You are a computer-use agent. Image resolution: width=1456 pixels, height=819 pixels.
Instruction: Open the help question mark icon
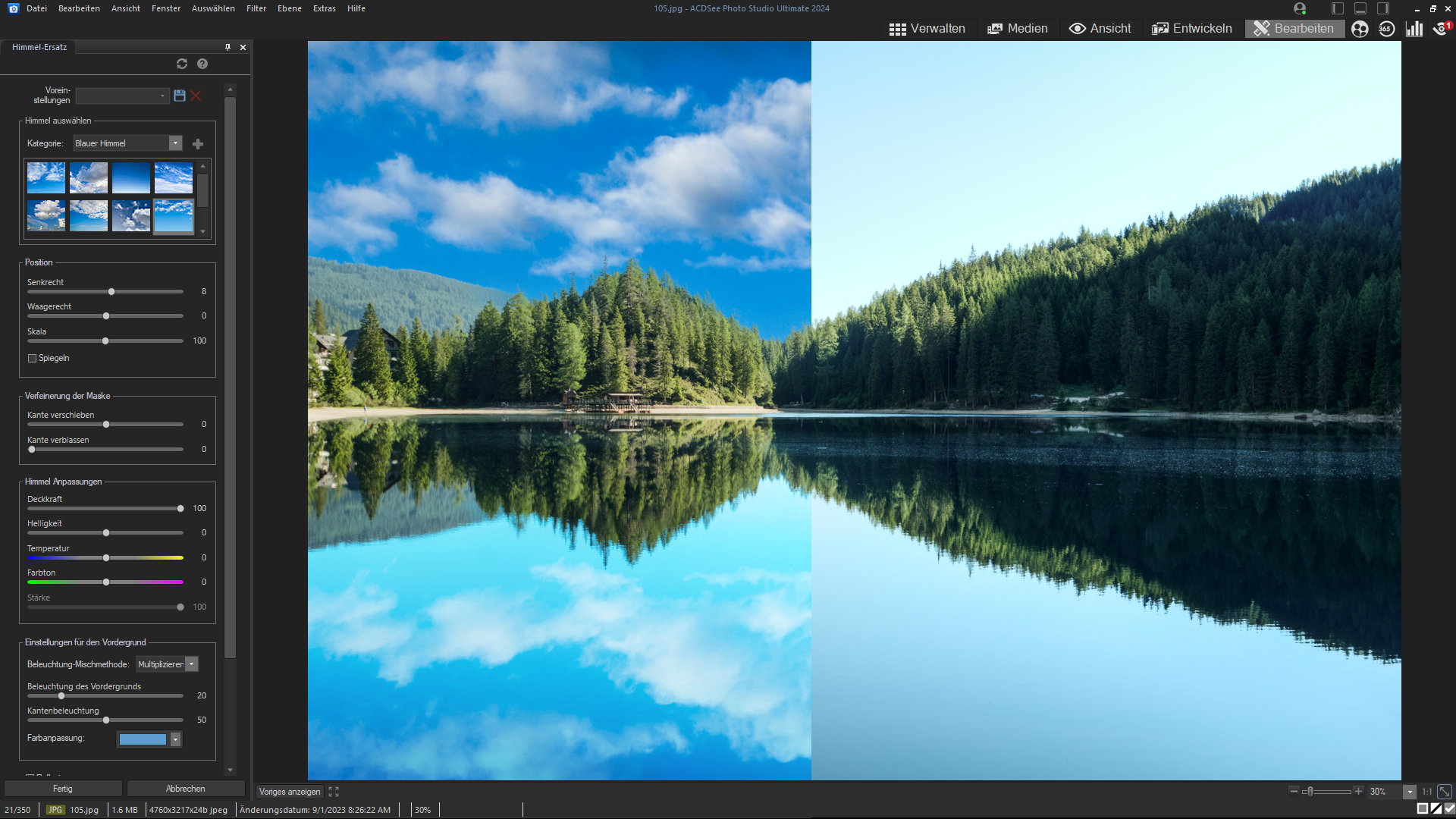point(202,64)
